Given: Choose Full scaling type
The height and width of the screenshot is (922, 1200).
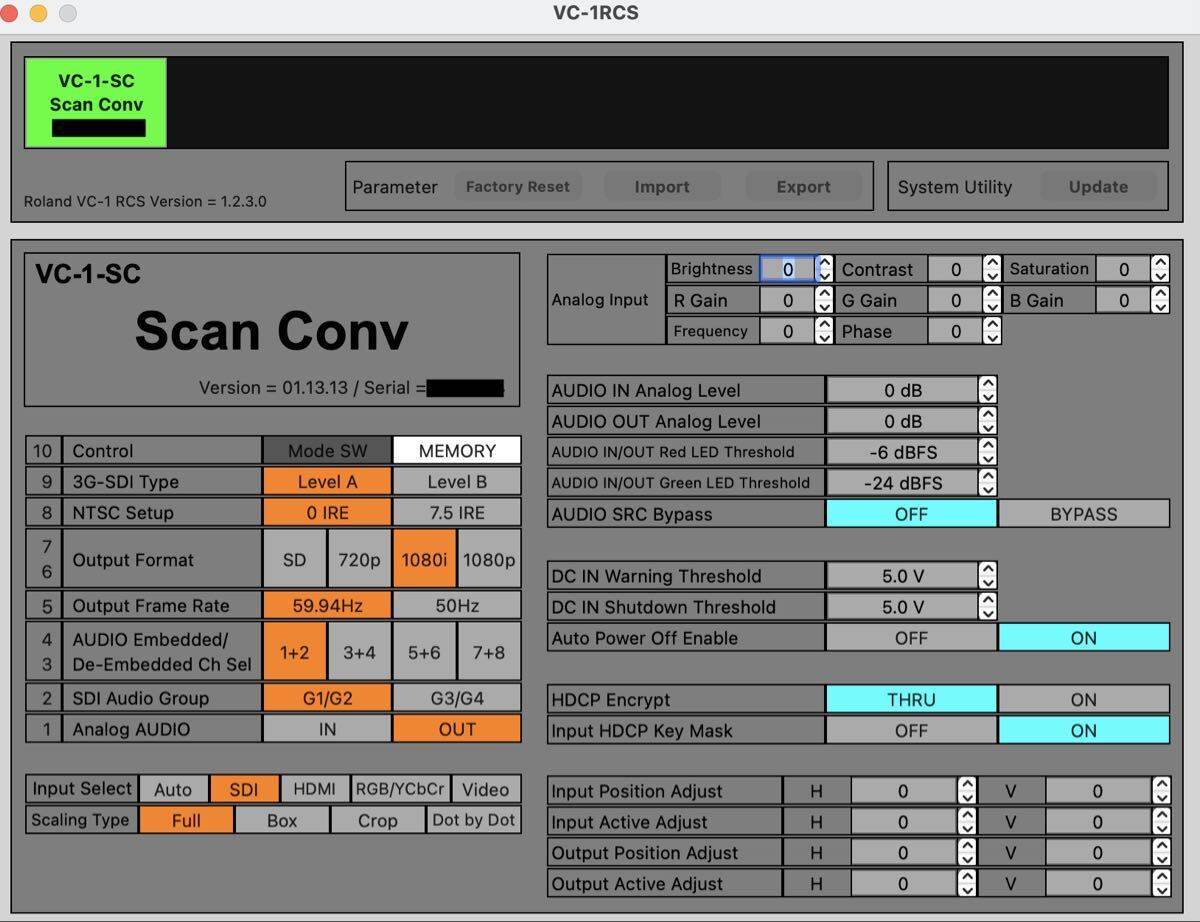Looking at the screenshot, I should pos(186,820).
